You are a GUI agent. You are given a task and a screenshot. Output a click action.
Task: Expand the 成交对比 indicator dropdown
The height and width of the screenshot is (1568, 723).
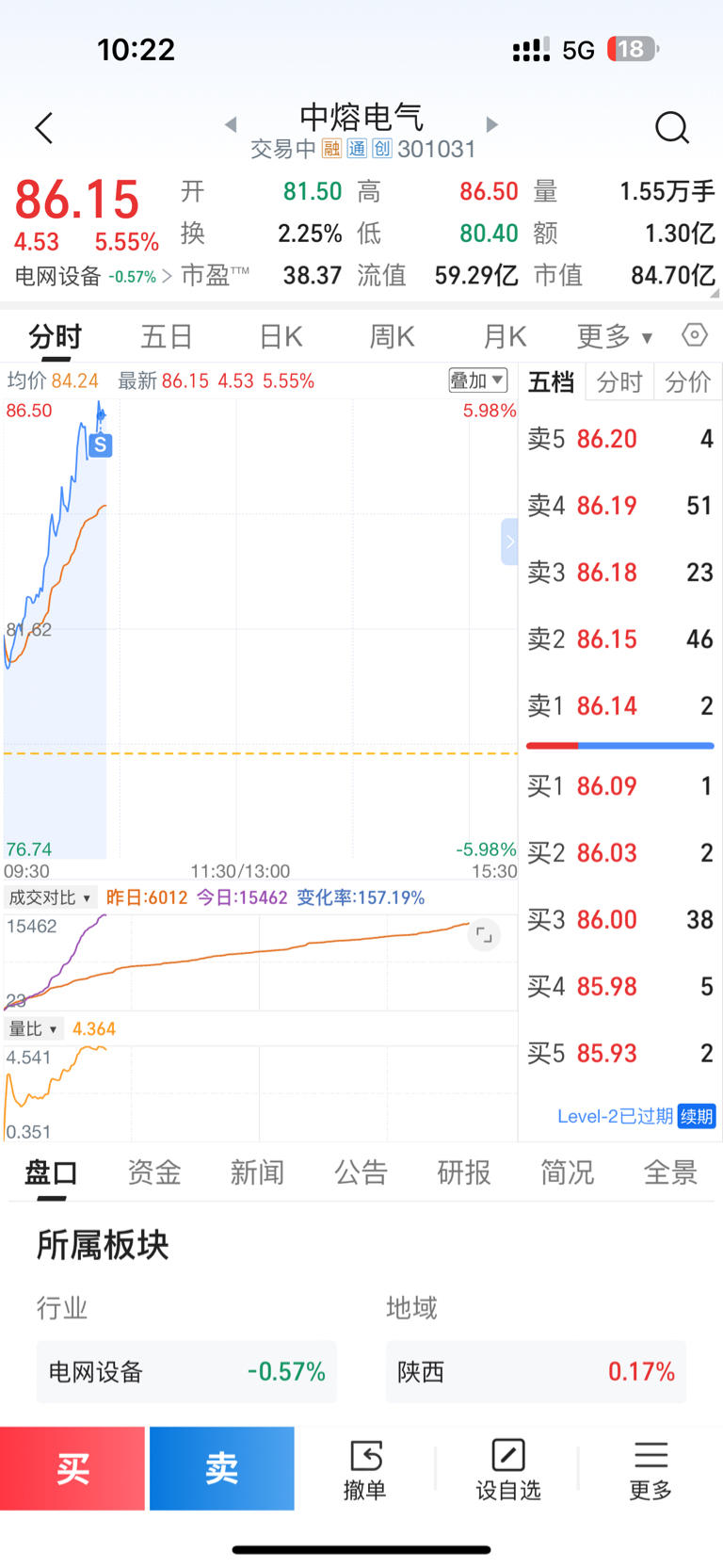(x=50, y=897)
